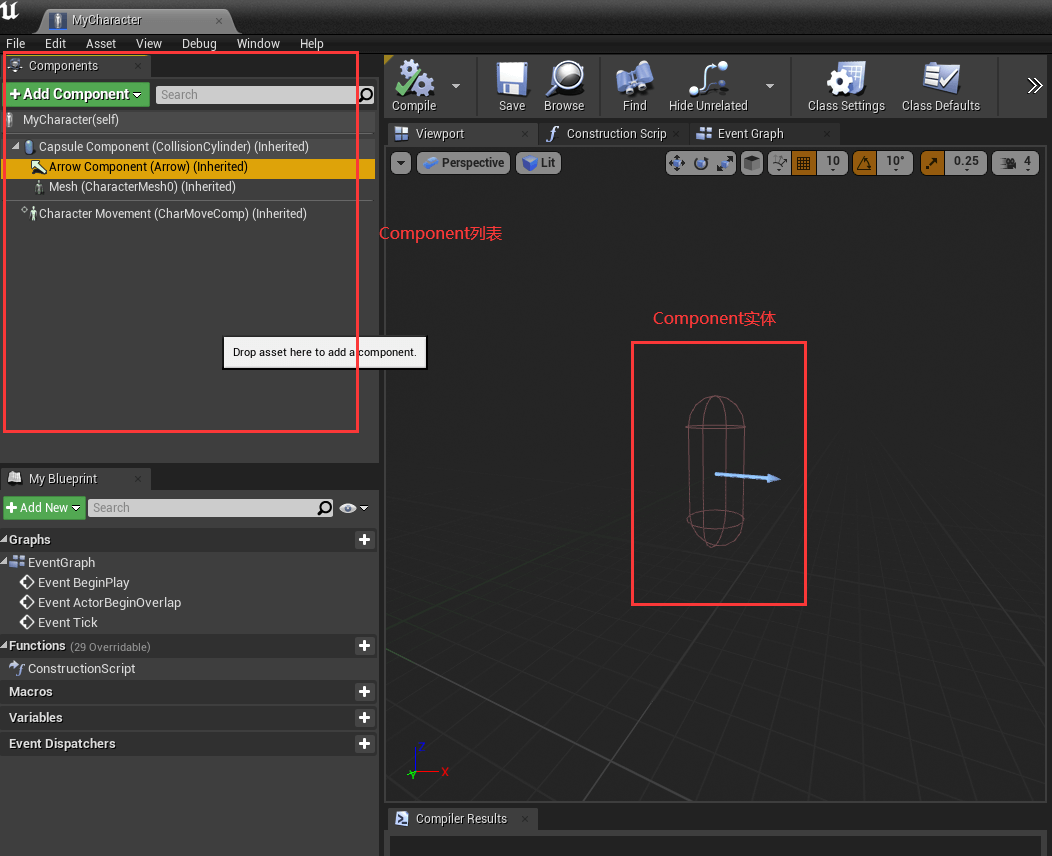Select the translate gizmo tool in viewport
Image resolution: width=1052 pixels, height=856 pixels.
677,163
